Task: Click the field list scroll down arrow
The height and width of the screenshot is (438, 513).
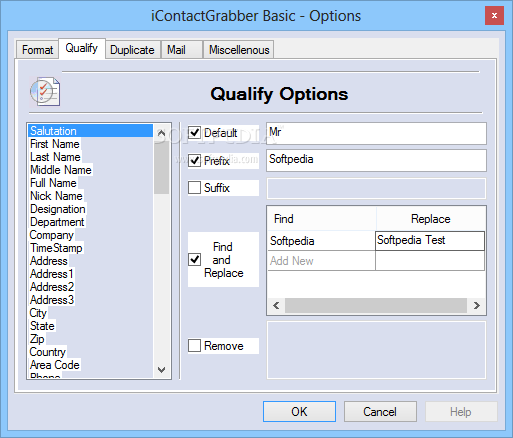Action: [162, 370]
